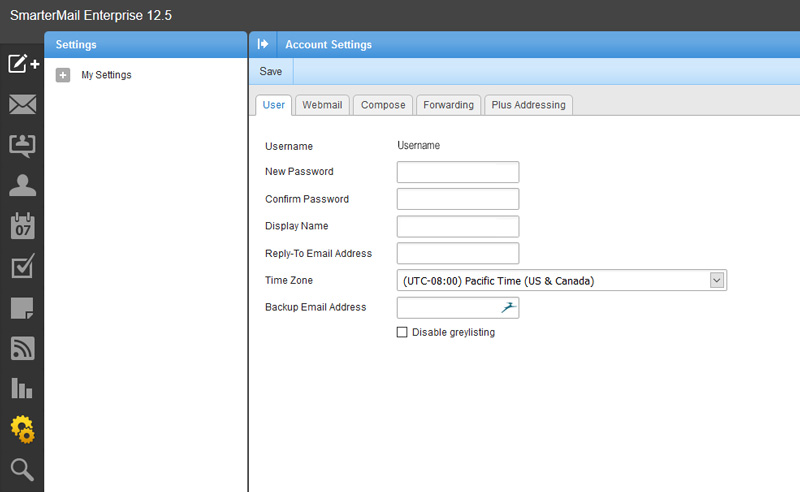Open the Tasks checkmark icon
Screen dimensions: 800x492
(22, 266)
